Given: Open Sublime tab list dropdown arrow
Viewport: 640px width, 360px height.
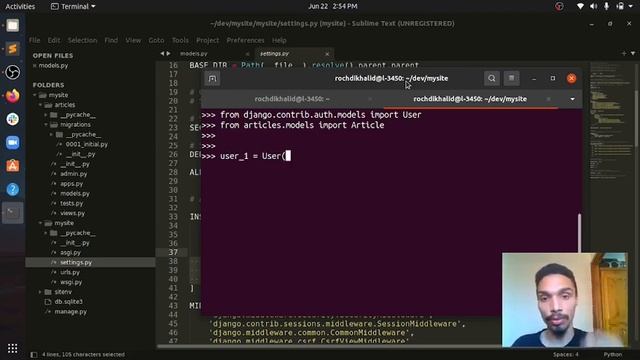Looking at the screenshot, I should point(633,53).
